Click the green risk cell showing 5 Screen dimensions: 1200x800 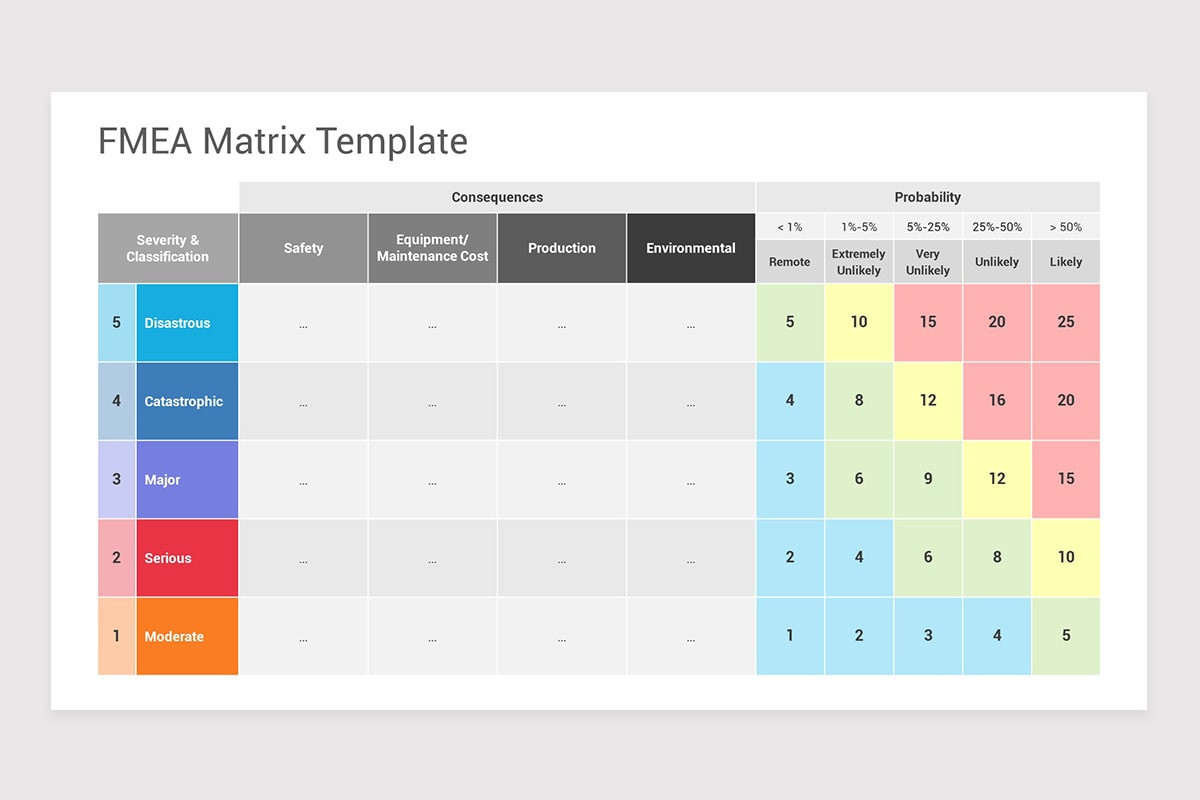click(x=790, y=322)
